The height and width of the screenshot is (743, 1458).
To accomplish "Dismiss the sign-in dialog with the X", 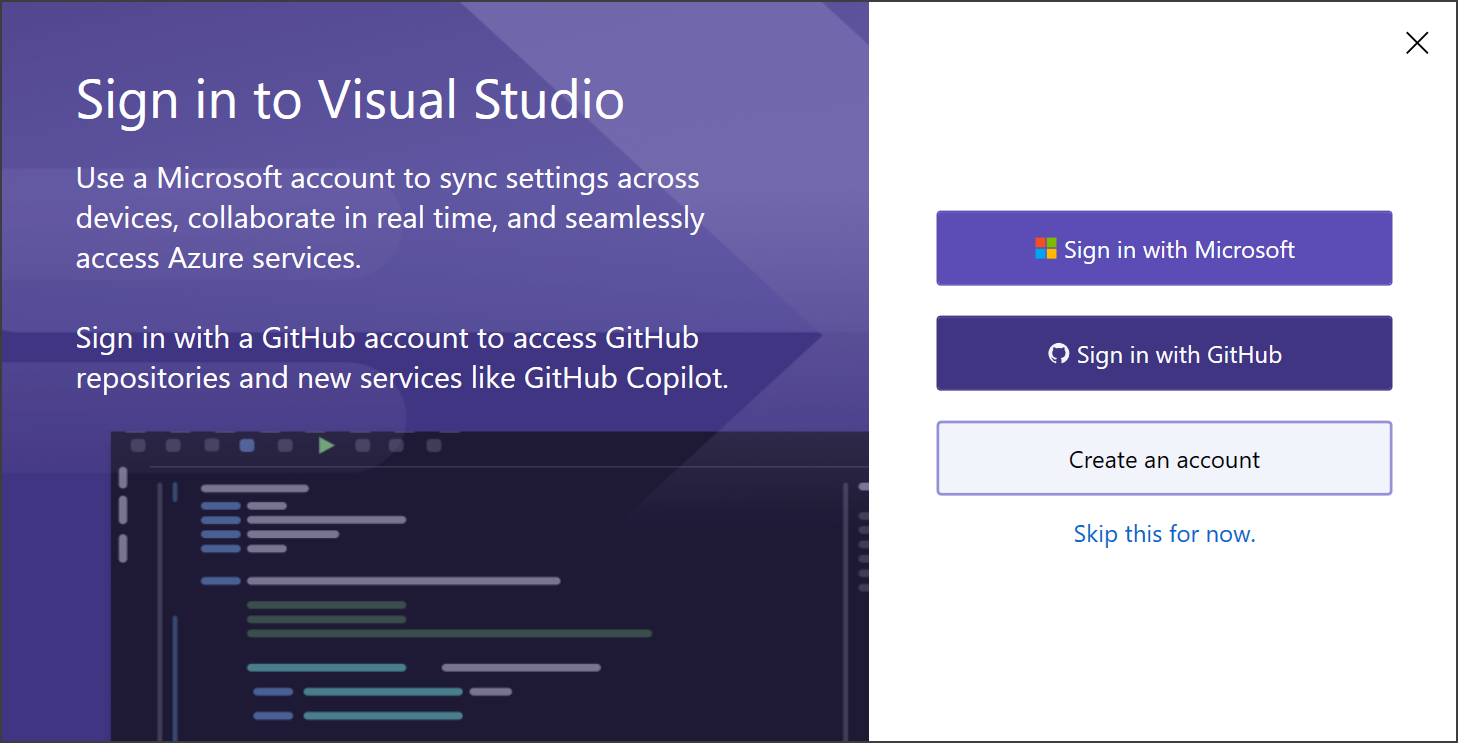I will point(1417,43).
